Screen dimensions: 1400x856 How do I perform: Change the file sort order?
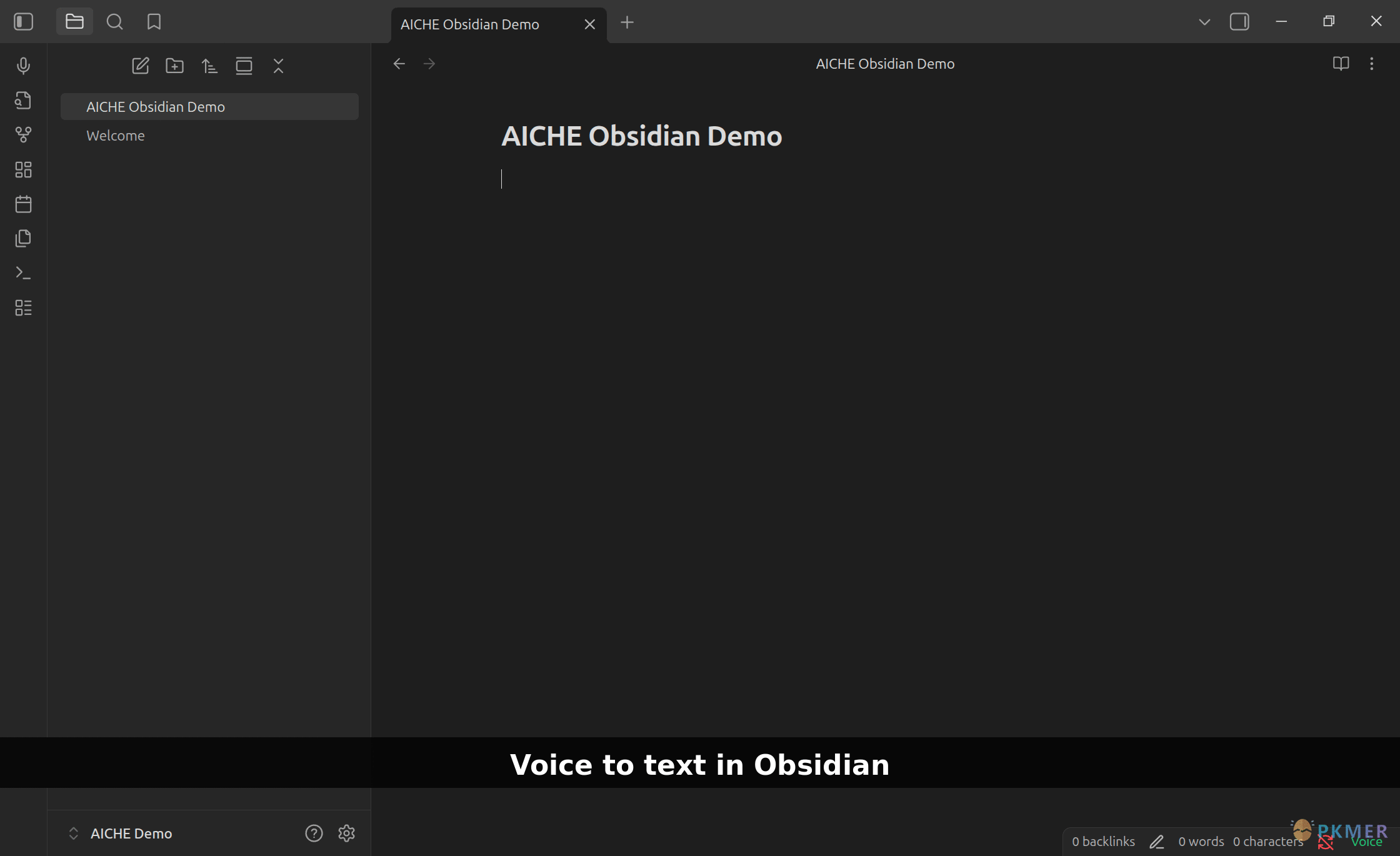(x=209, y=66)
